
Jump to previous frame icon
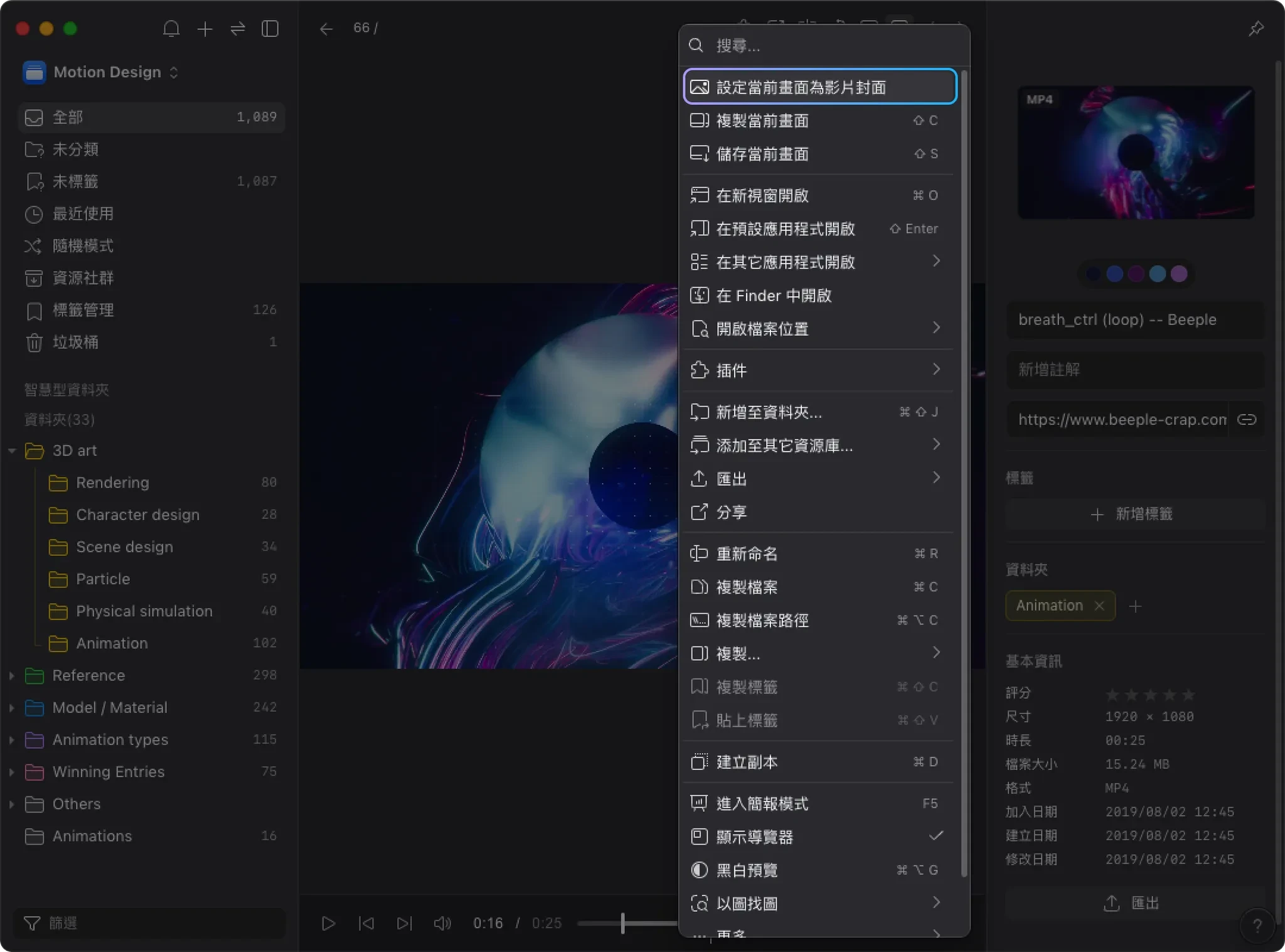[366, 923]
